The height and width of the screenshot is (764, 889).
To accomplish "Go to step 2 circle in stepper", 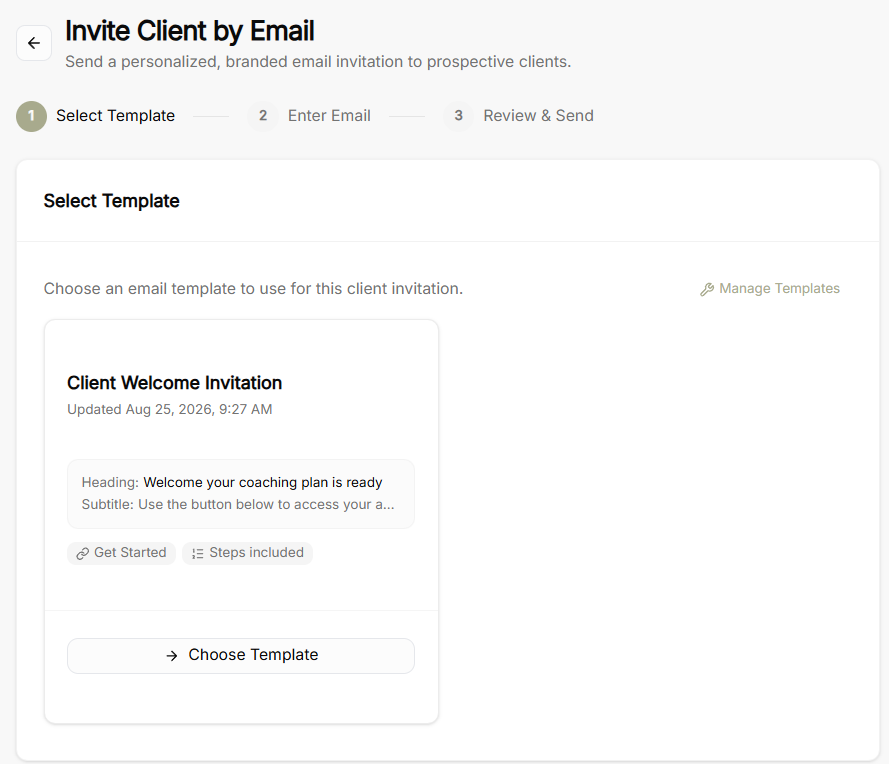I will tap(263, 116).
